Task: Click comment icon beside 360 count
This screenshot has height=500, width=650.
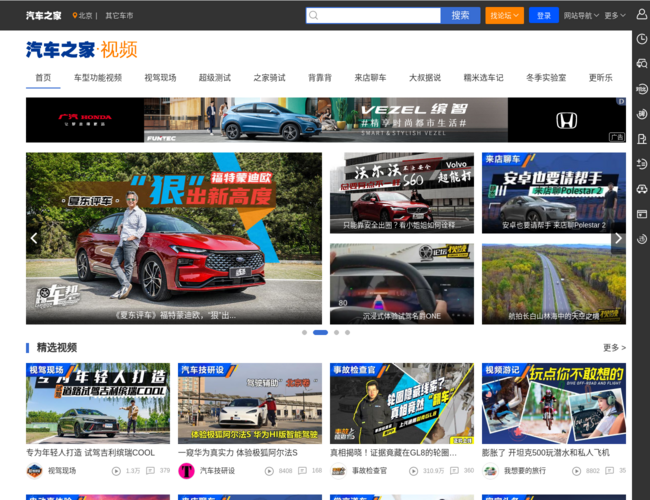Action: click(x=454, y=471)
